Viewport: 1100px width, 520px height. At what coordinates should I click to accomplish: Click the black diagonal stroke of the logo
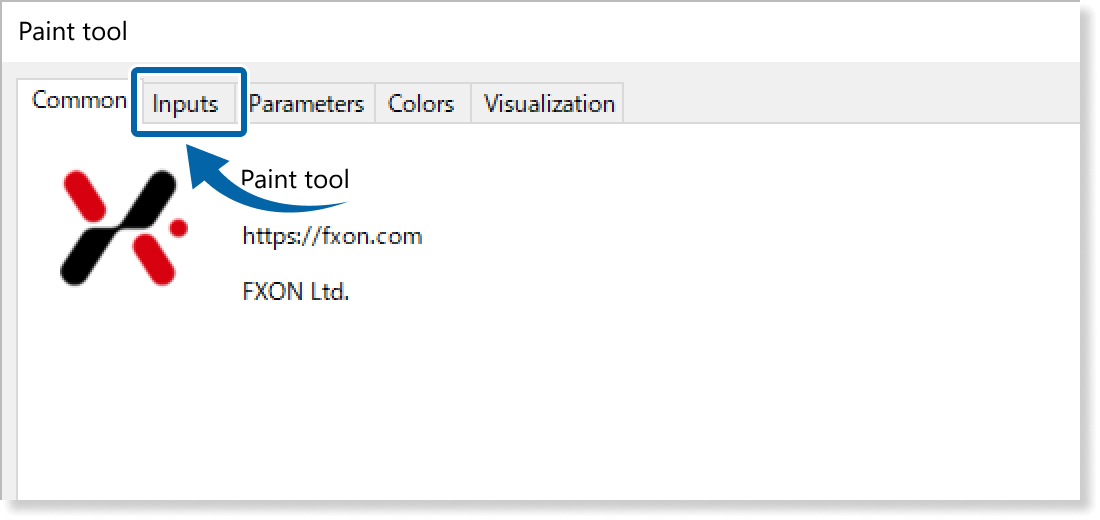coord(121,225)
